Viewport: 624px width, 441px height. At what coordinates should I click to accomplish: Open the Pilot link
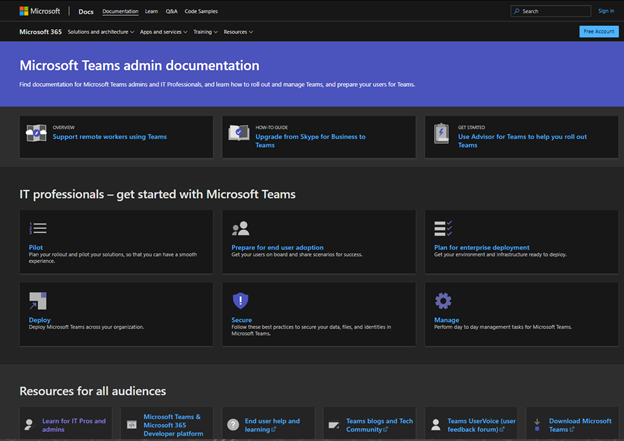(36, 247)
